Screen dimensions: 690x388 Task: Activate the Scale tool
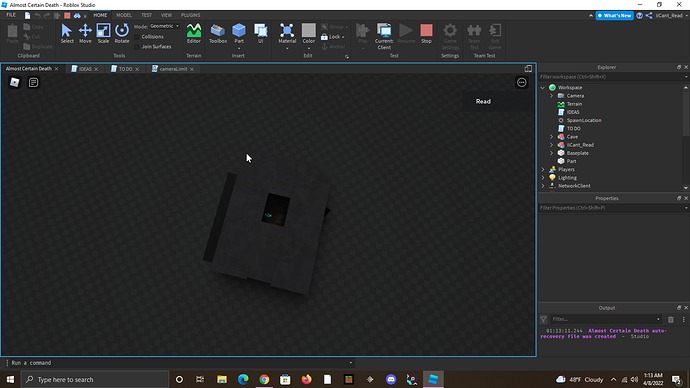[103, 33]
